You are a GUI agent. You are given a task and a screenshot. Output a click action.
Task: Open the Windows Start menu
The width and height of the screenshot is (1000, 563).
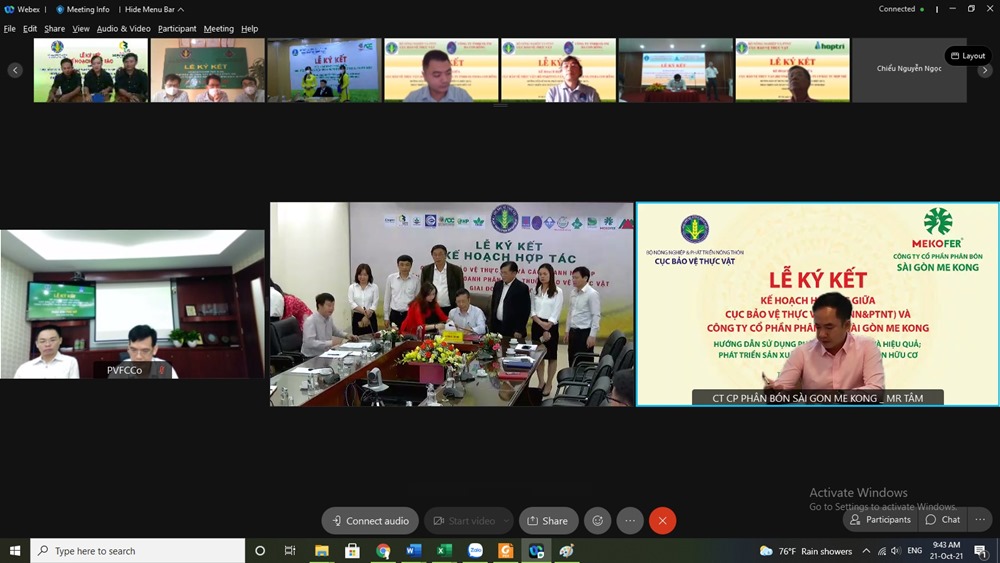[15, 551]
